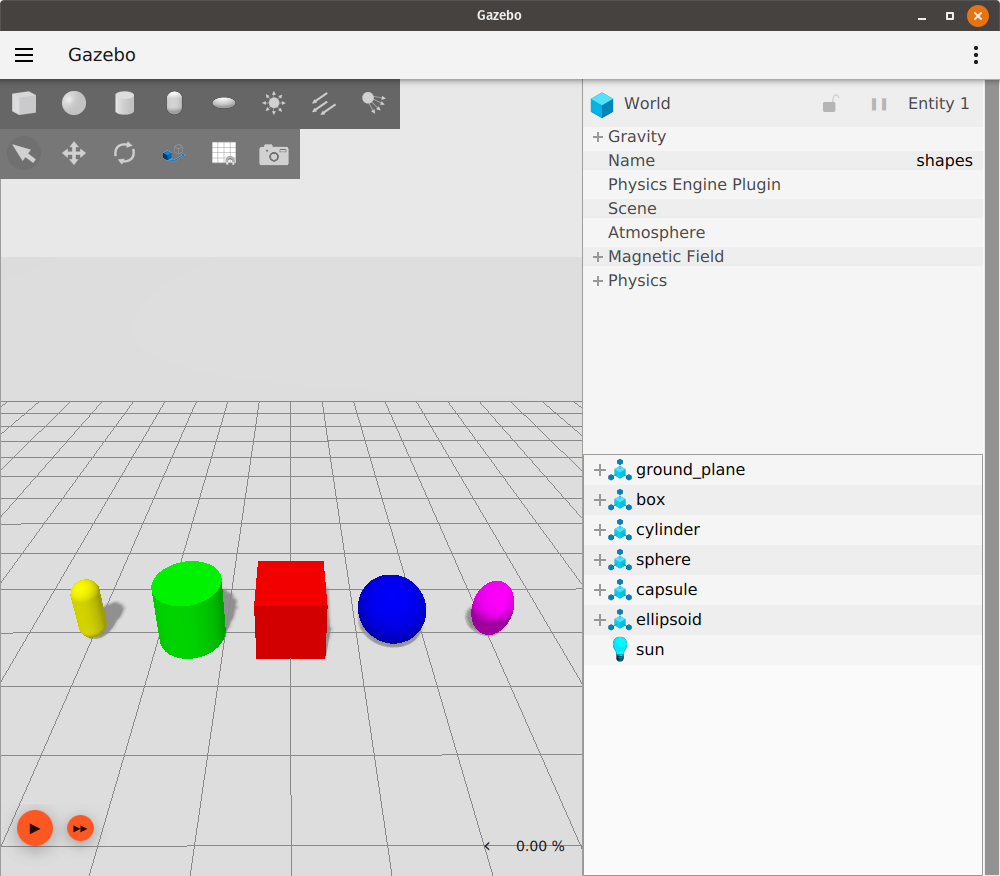This screenshot has height=876, width=1000.
Task: Close the Gazebo window
Action: (978, 16)
